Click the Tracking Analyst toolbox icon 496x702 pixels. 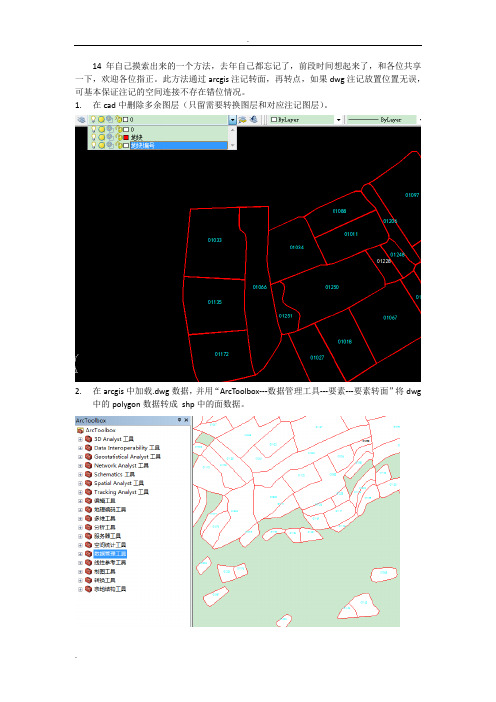point(89,492)
